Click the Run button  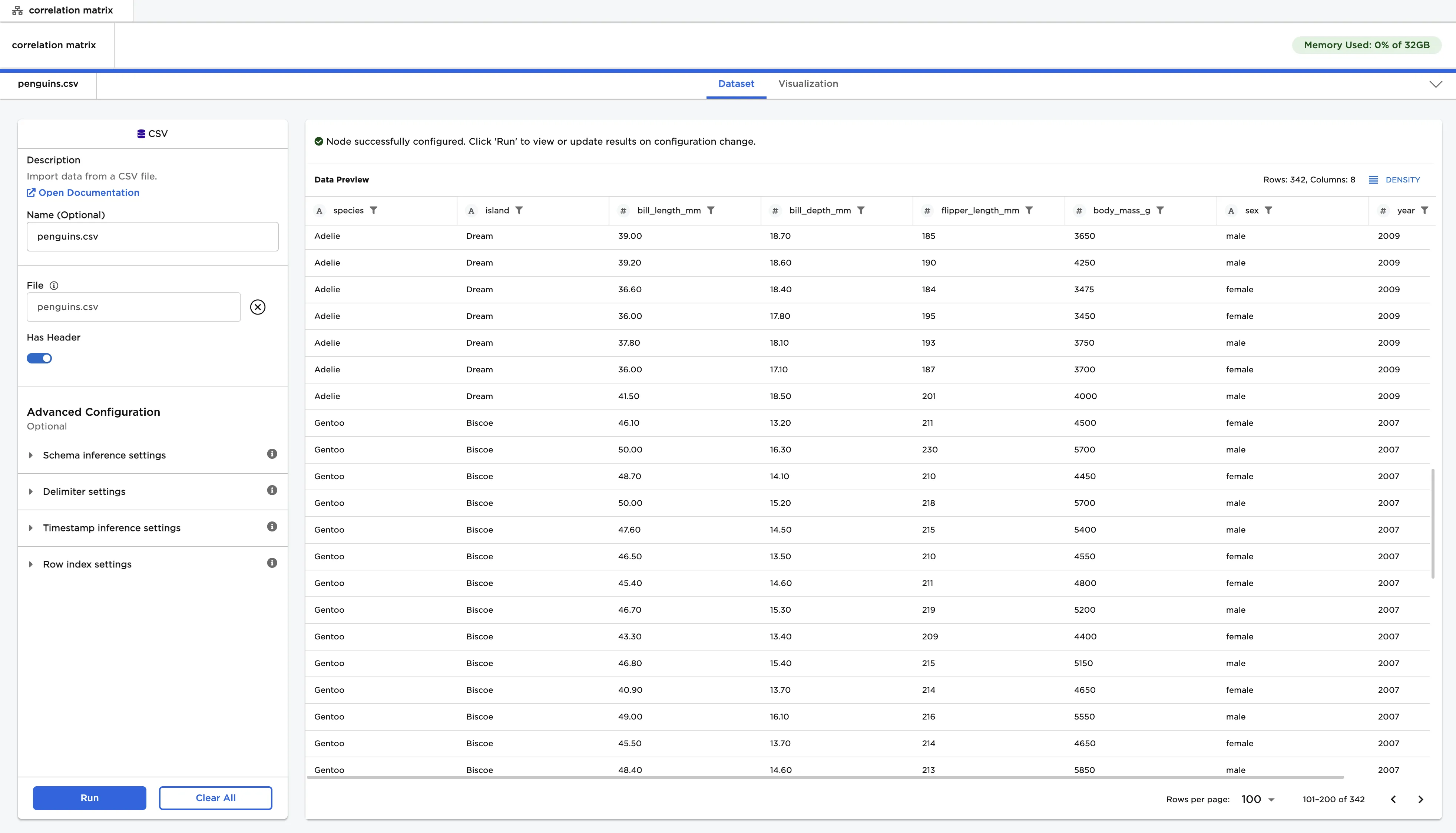pyautogui.click(x=89, y=797)
